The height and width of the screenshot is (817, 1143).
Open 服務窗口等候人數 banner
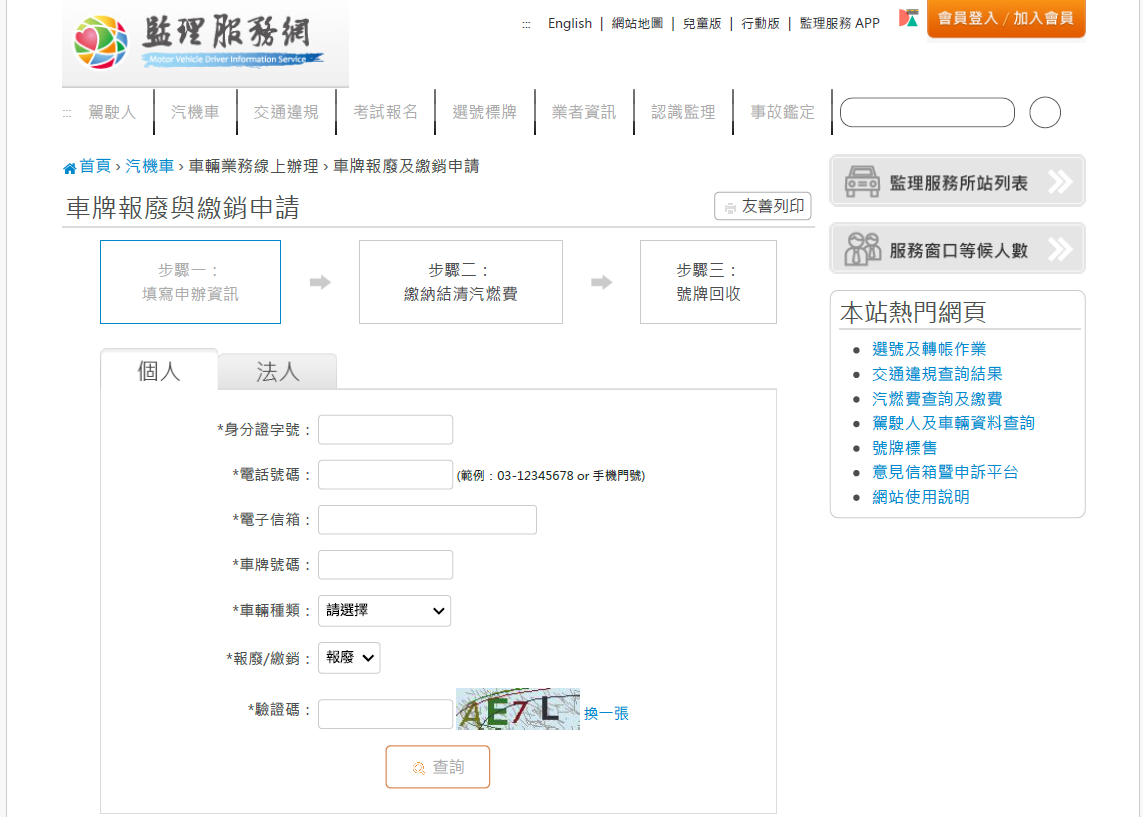[x=957, y=249]
